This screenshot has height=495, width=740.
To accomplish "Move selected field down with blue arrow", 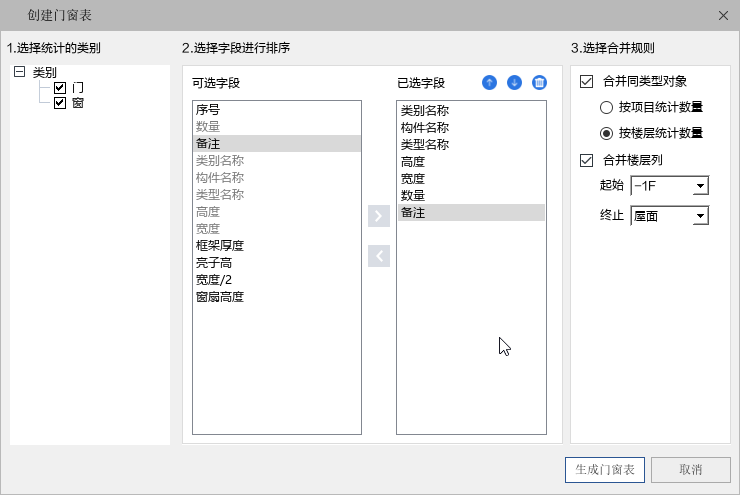I will (x=514, y=83).
